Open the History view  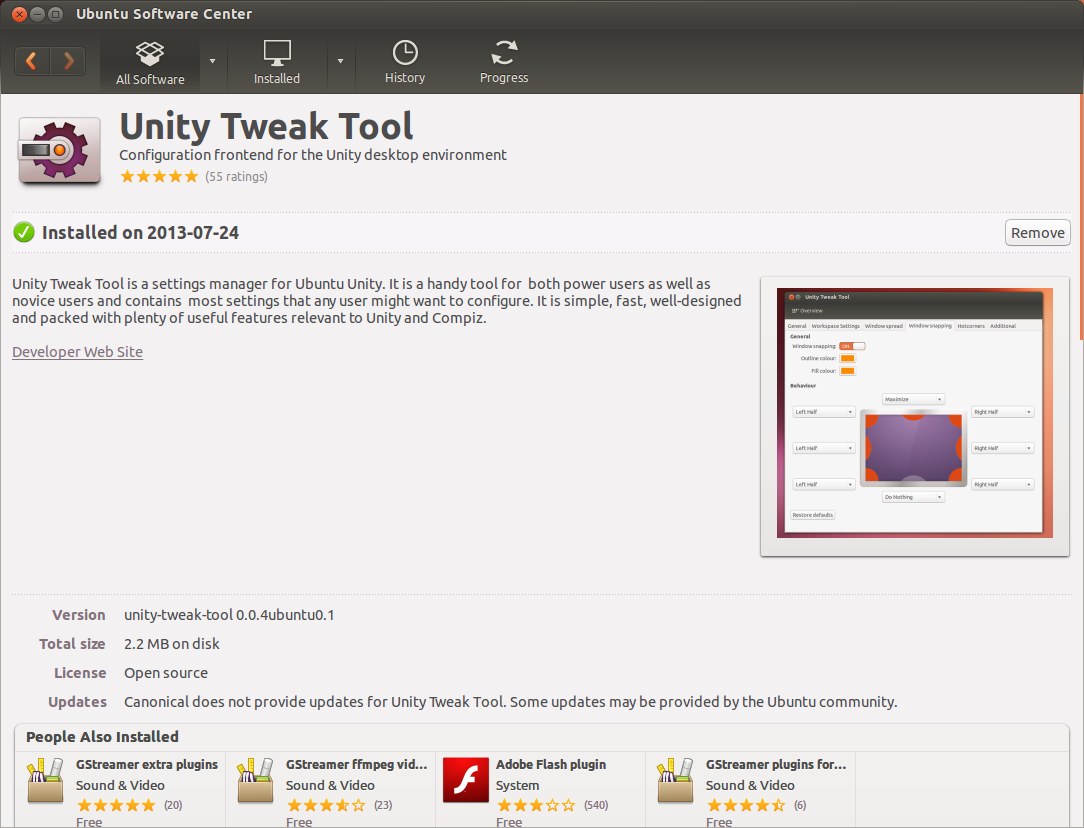pos(405,62)
